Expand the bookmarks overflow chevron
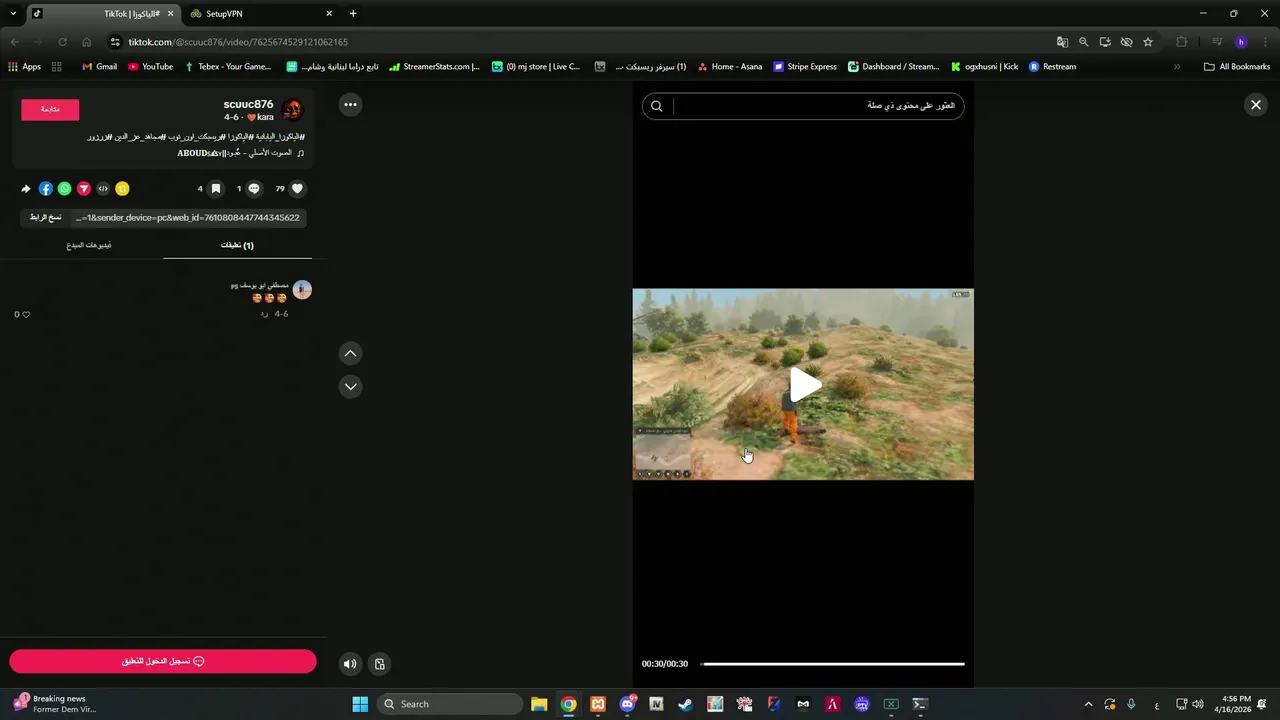 (1177, 67)
